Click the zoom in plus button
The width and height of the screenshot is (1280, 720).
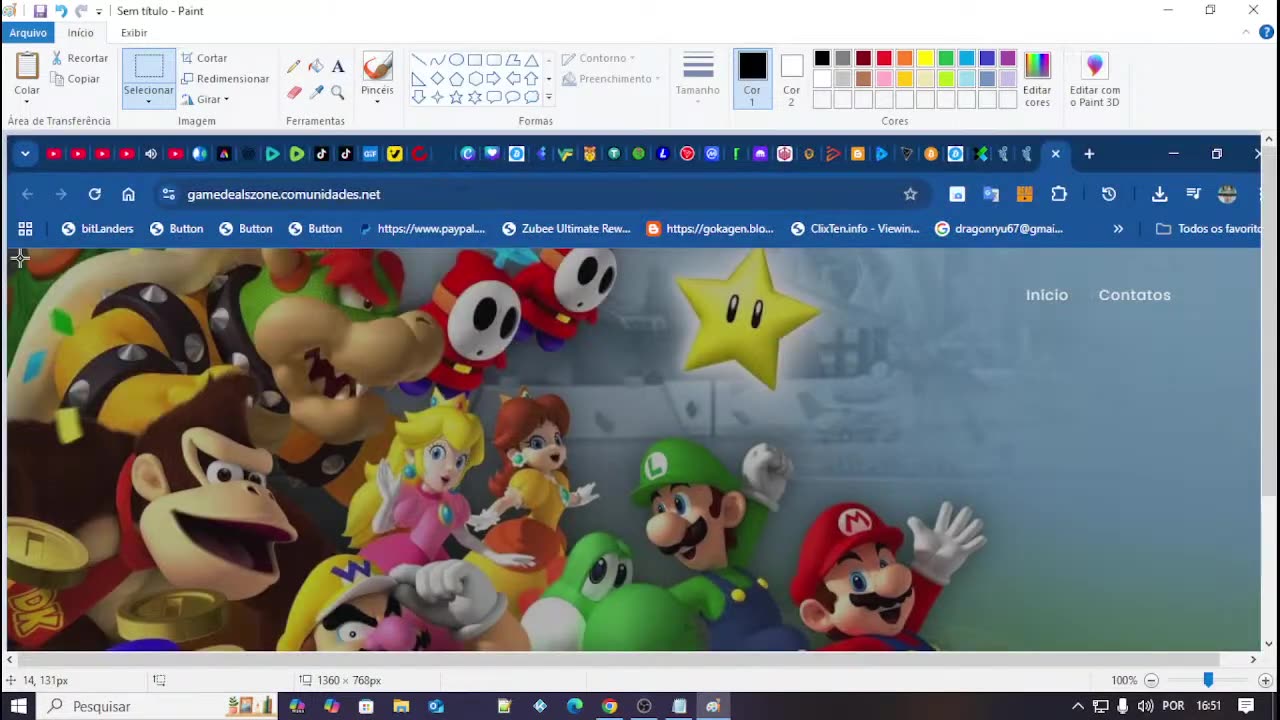(1265, 680)
